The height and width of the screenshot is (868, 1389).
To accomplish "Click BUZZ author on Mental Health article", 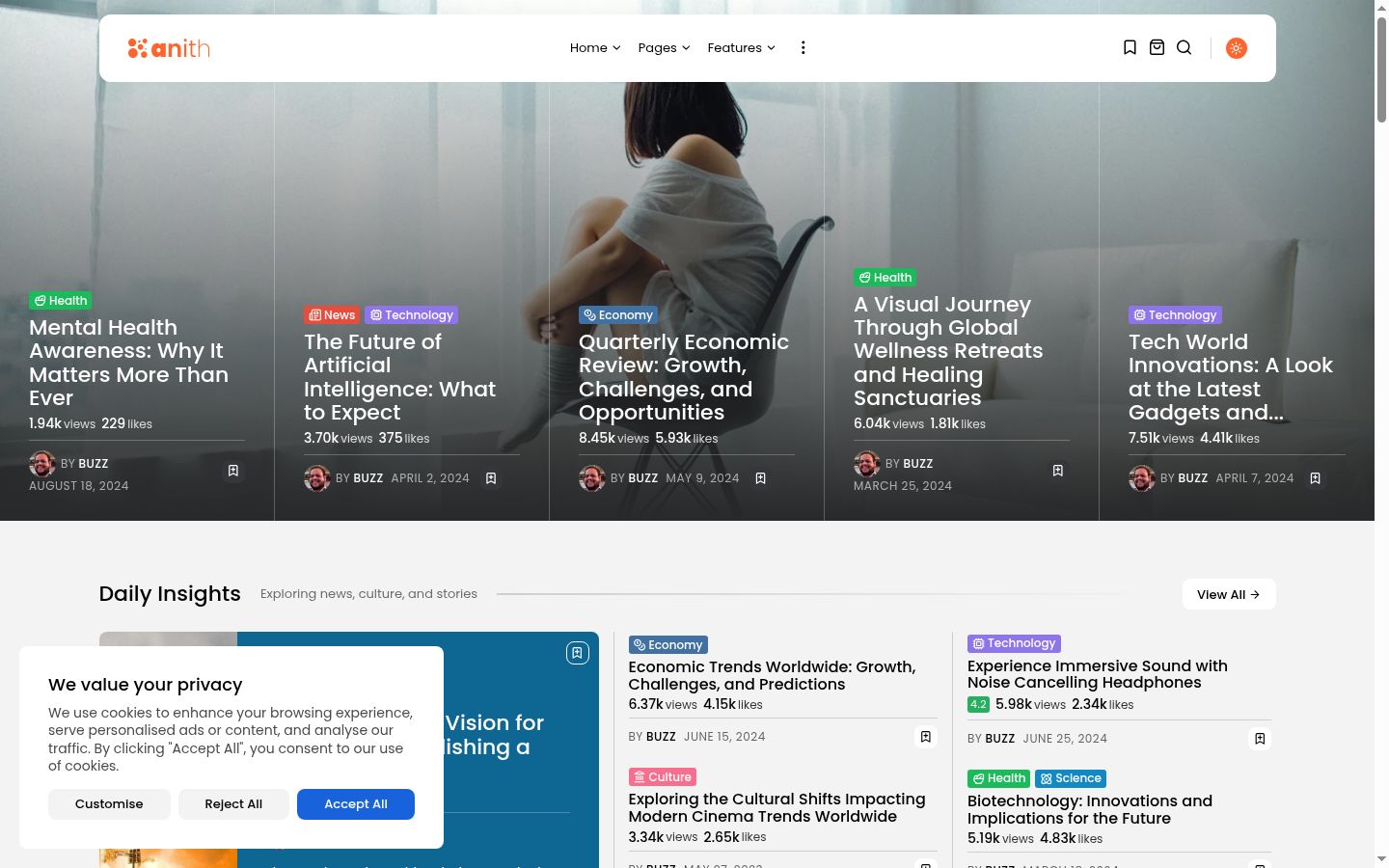I will point(94,464).
